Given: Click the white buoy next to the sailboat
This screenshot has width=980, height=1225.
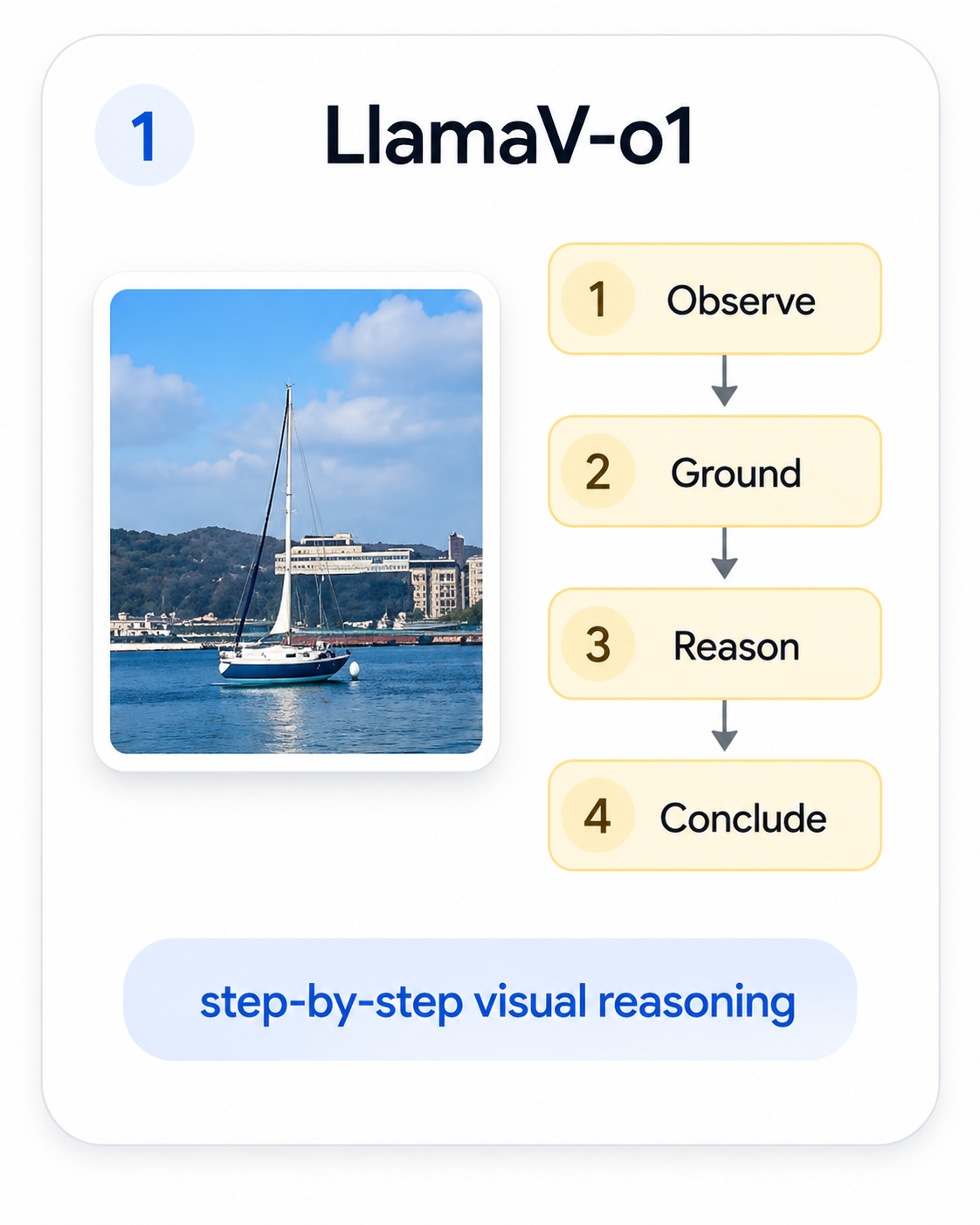Looking at the screenshot, I should (x=355, y=671).
